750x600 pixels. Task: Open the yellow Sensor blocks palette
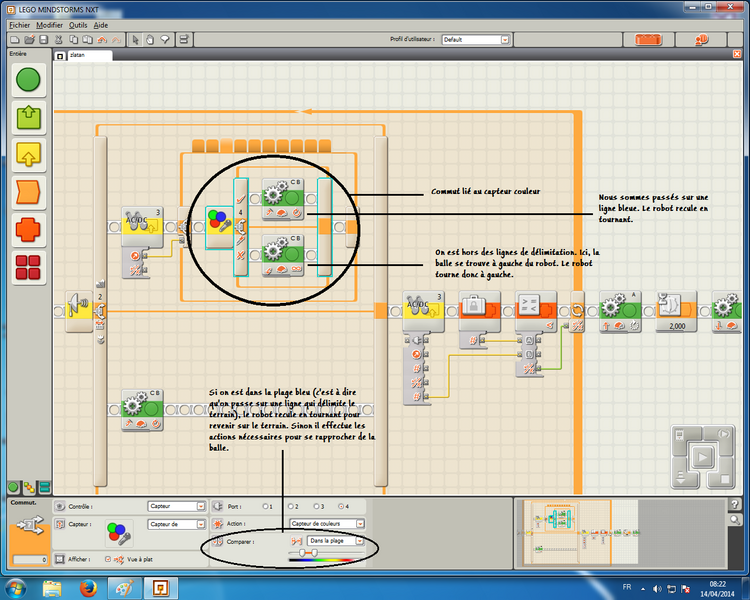(x=28, y=153)
